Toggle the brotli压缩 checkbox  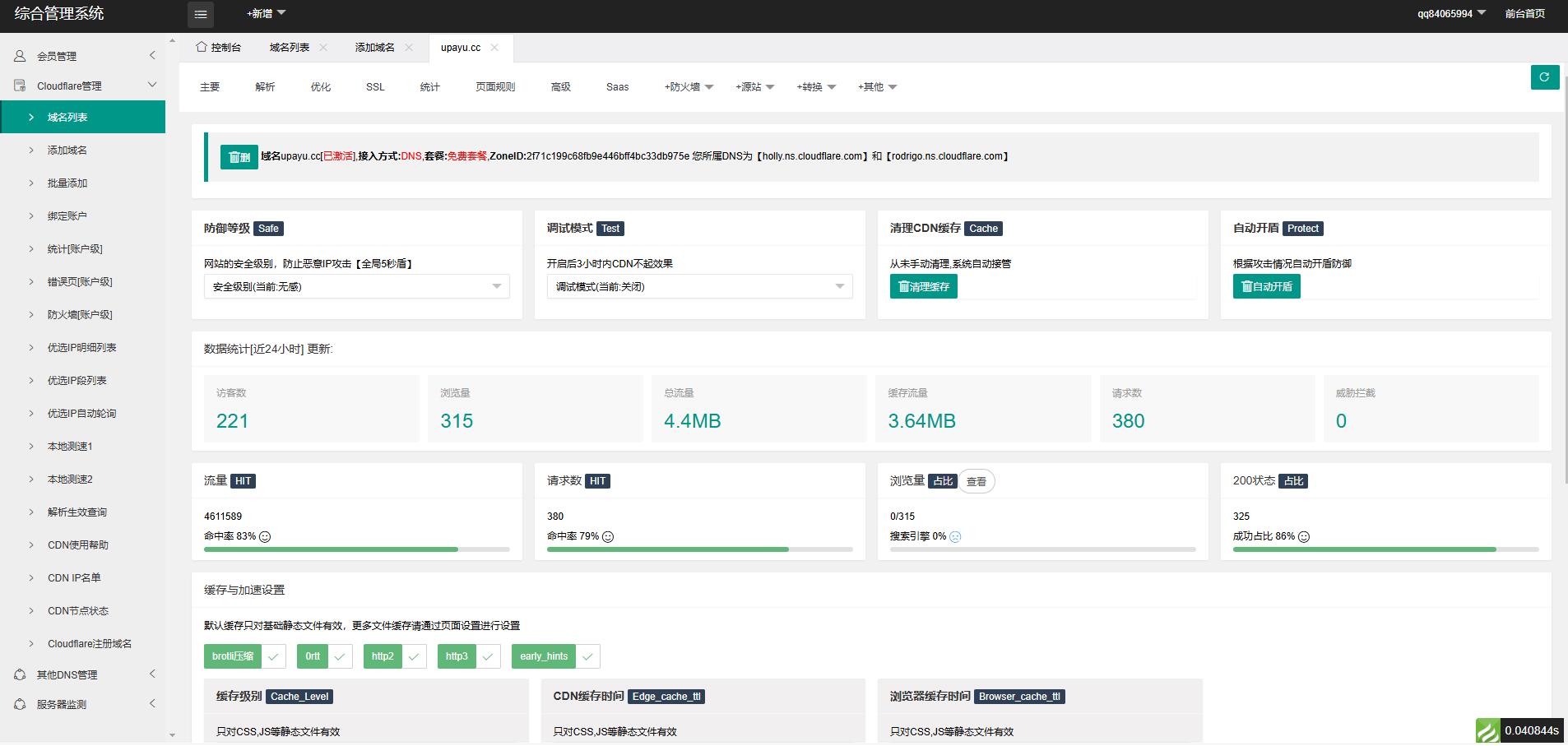(274, 656)
